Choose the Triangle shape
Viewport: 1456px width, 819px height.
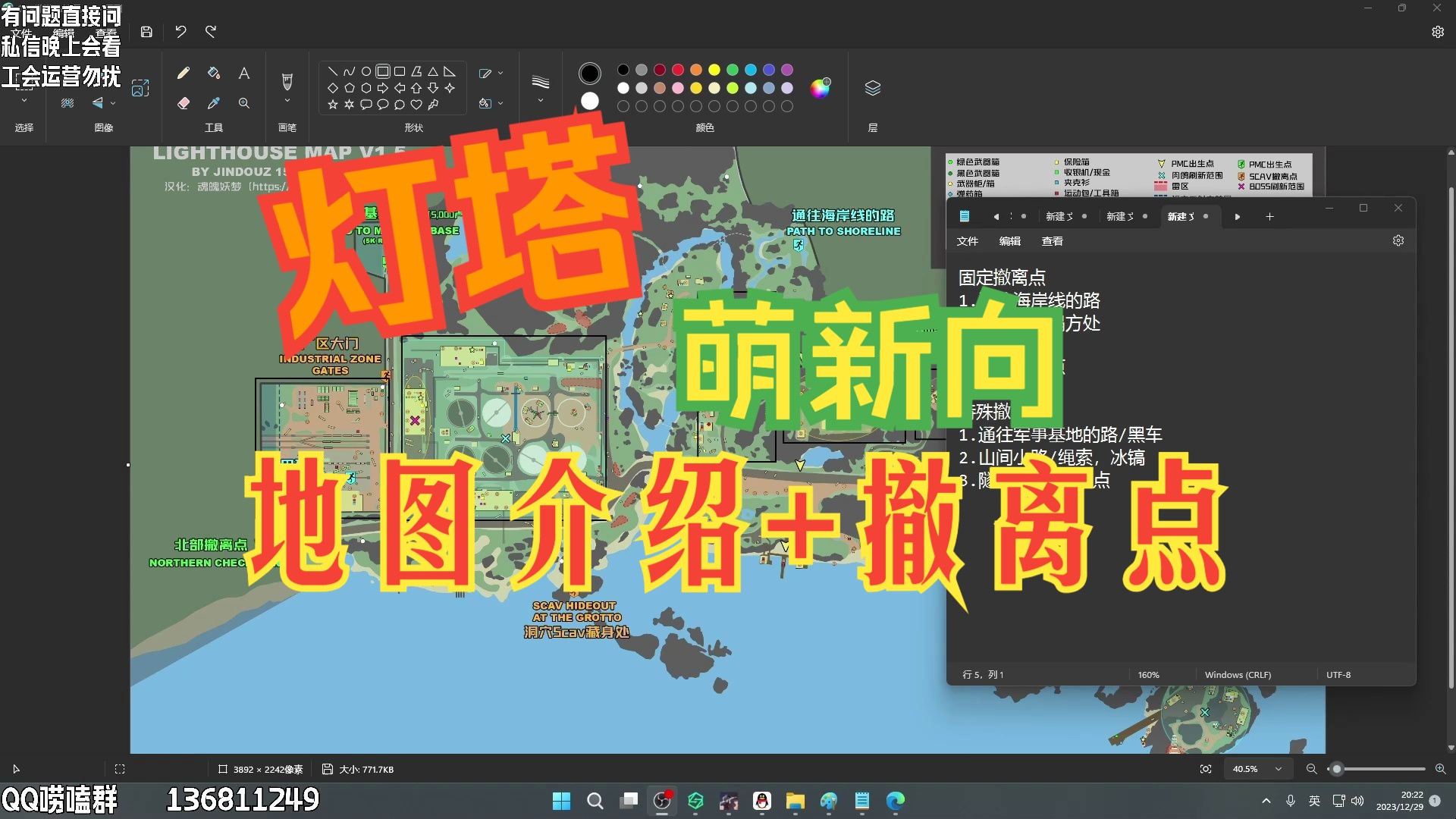[433, 71]
